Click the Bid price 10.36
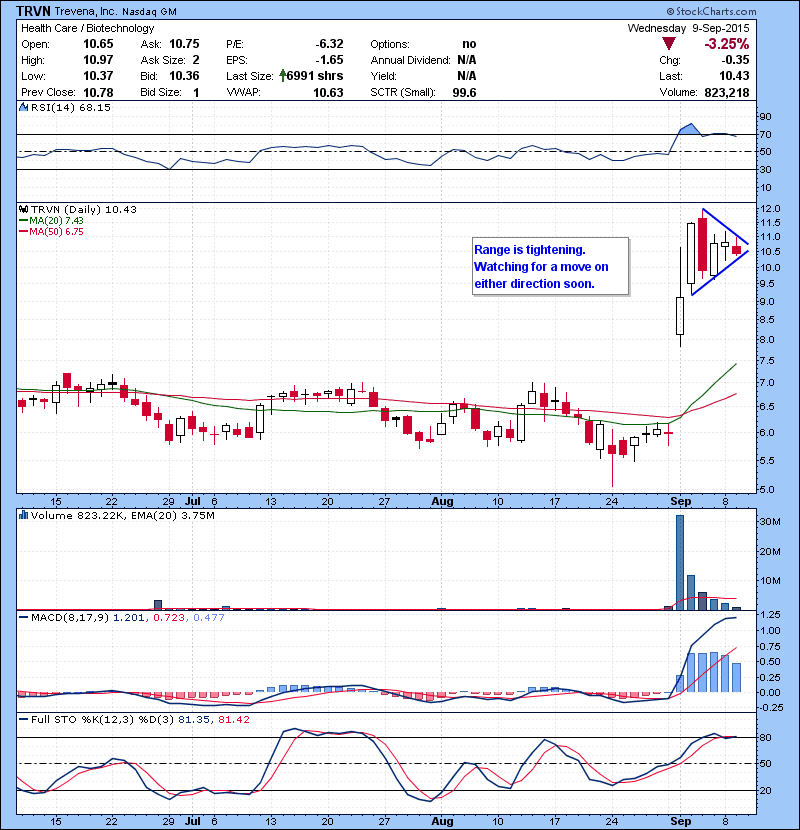Viewport: 800px width, 830px height. [x=184, y=76]
